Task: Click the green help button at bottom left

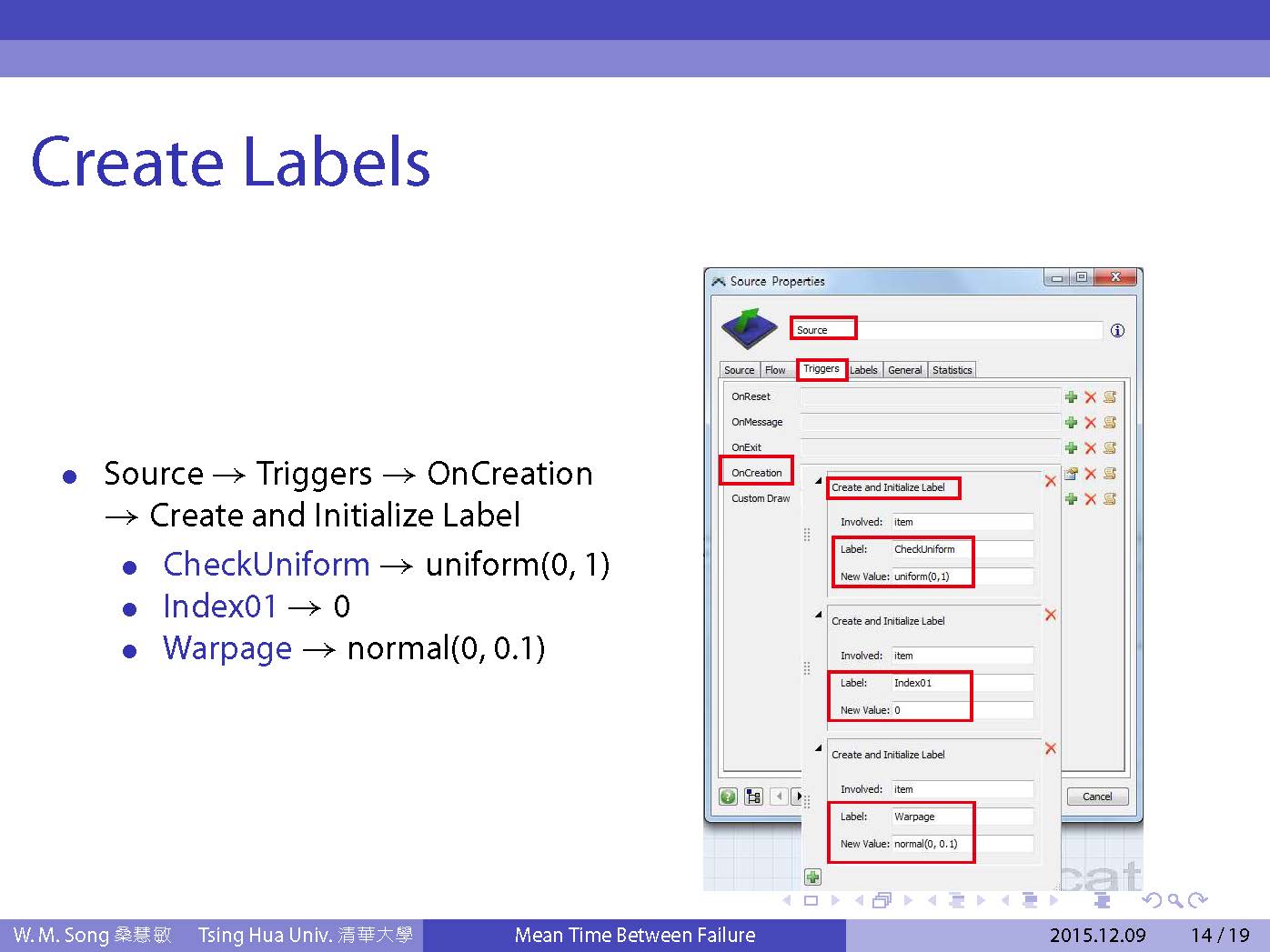Action: (728, 797)
